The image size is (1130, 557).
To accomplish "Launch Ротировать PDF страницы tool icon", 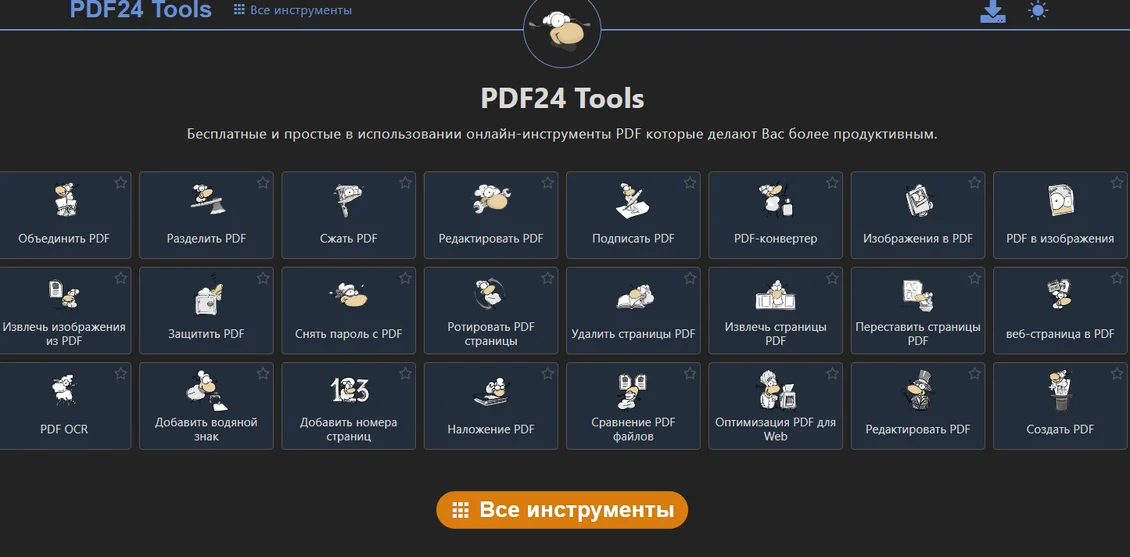I will pos(491,294).
